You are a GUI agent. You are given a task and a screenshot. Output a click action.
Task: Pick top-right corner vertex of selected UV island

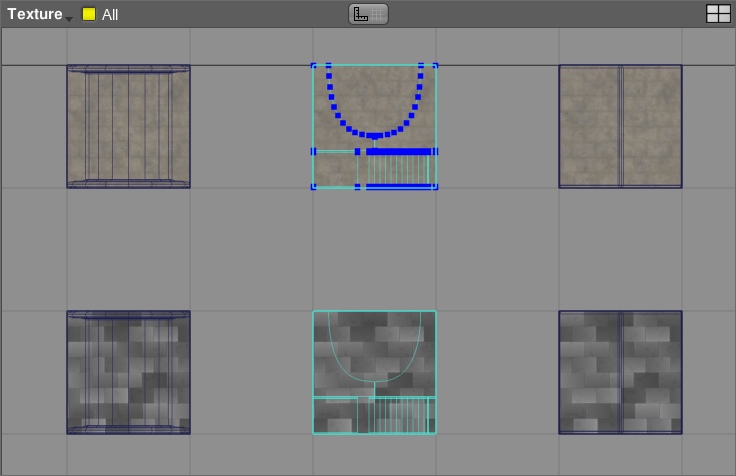[x=435, y=66]
